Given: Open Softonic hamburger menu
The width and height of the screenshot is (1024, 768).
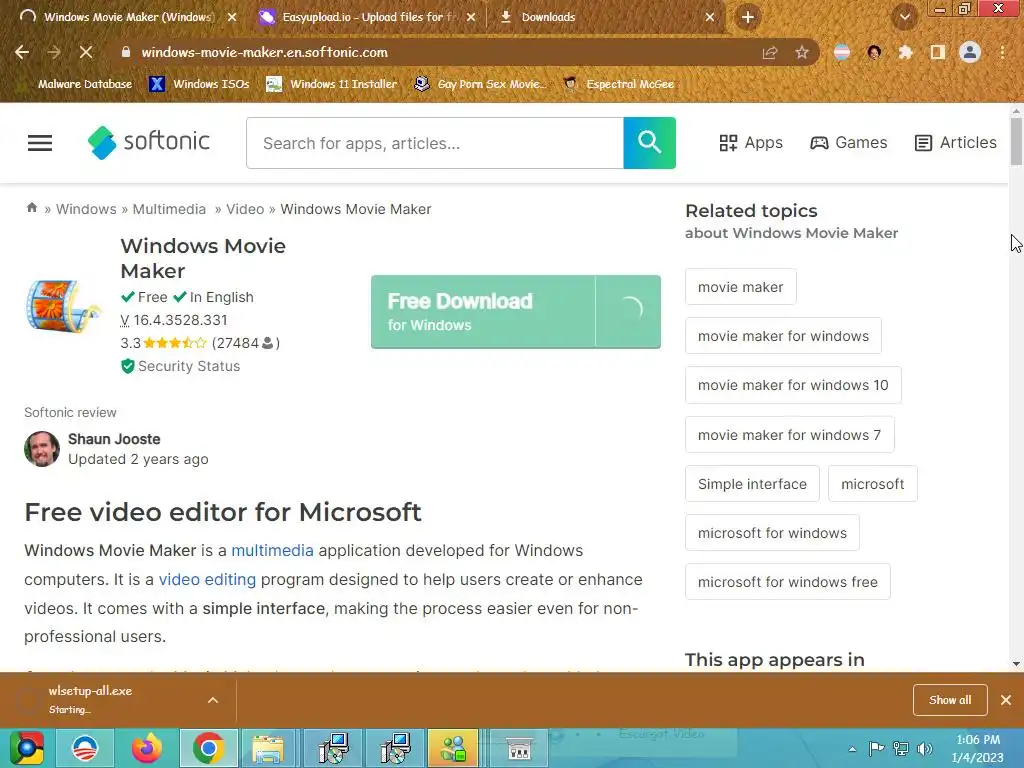Looking at the screenshot, I should coord(40,142).
